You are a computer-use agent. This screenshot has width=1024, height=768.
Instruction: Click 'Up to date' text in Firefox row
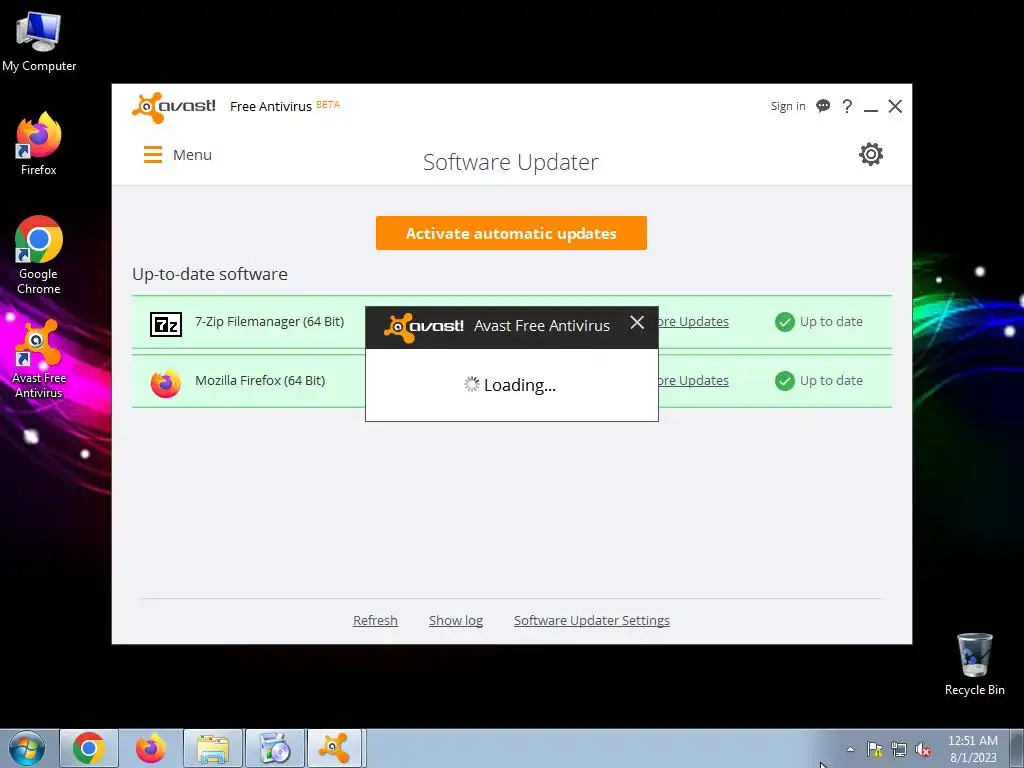831,380
